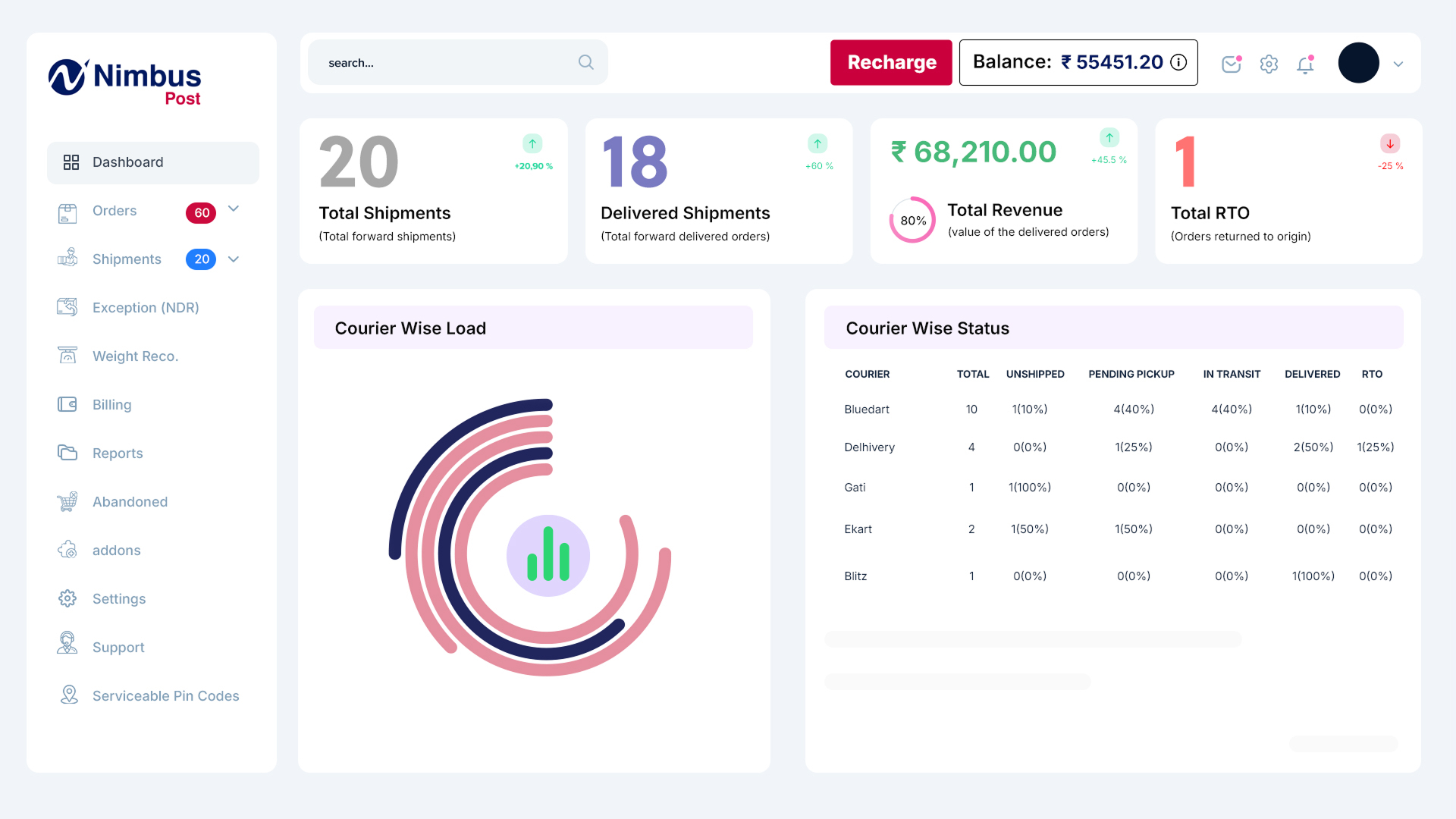The image size is (1456, 819).
Task: Click the Recharge button
Action: coord(891,62)
